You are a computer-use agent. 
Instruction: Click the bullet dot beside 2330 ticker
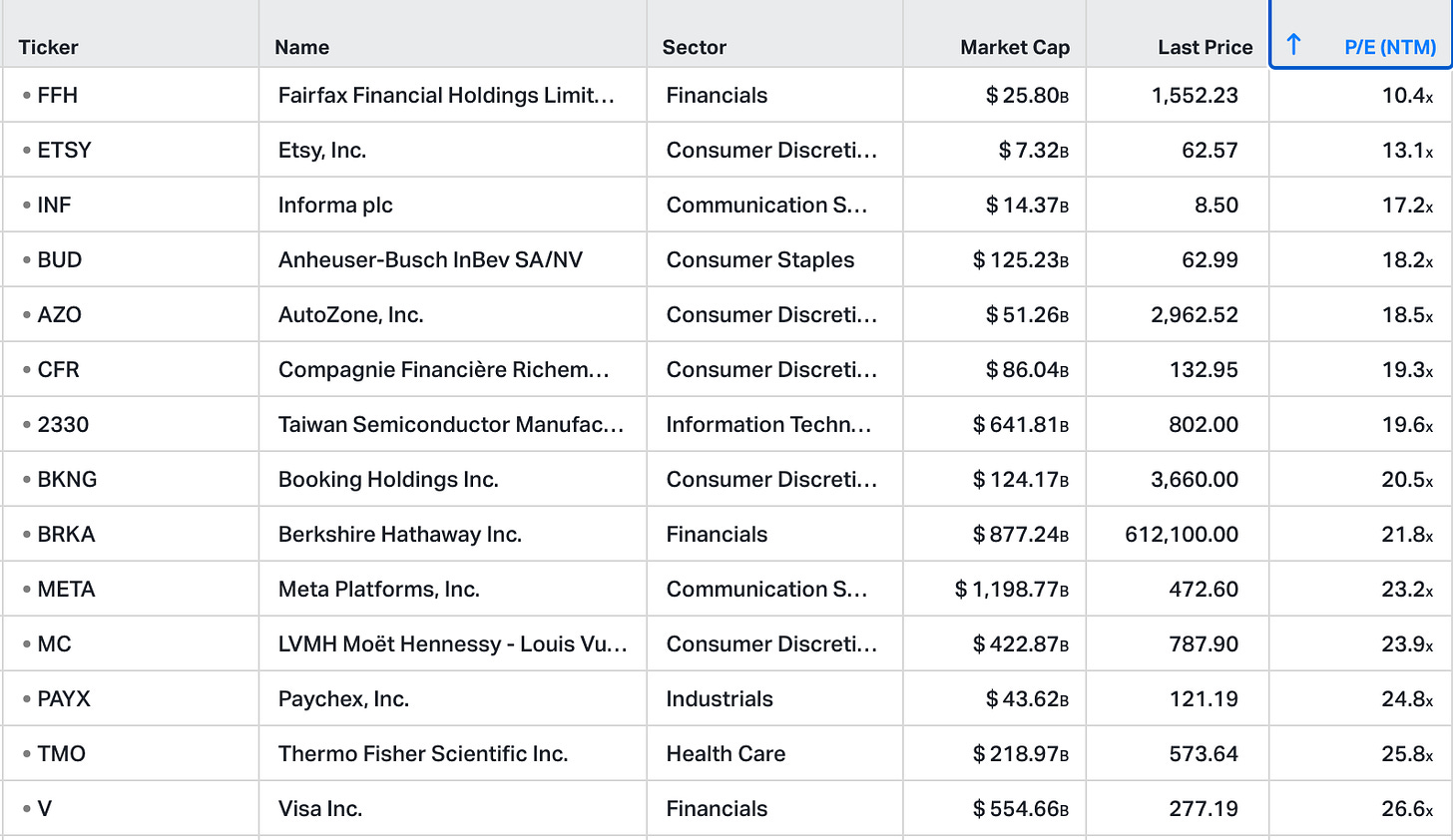click(x=27, y=425)
